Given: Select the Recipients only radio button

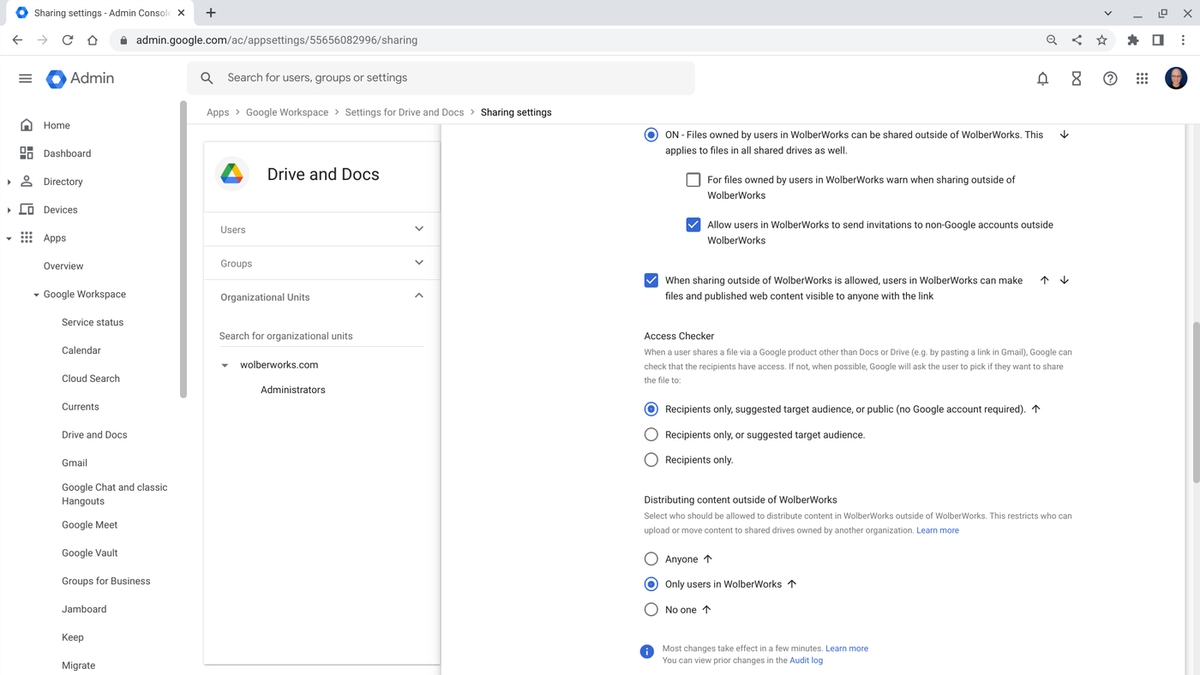Looking at the screenshot, I should point(651,459).
